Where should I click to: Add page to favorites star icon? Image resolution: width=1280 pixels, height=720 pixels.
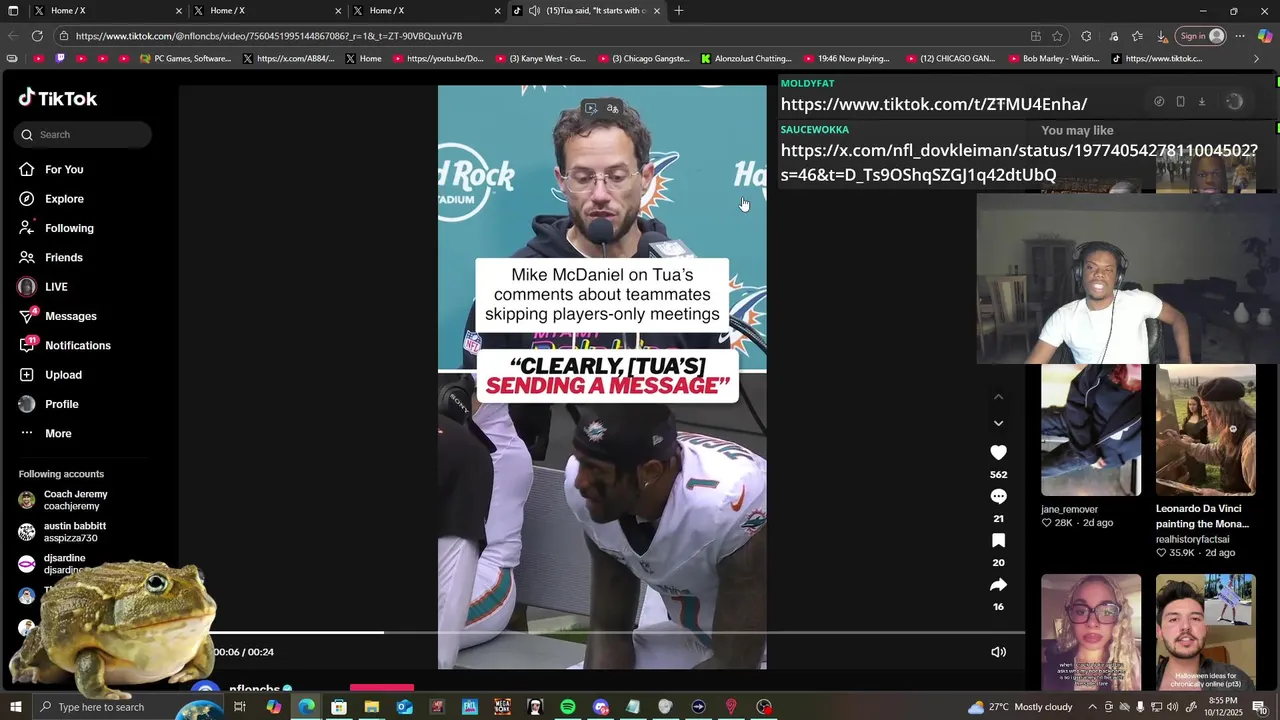(1057, 36)
